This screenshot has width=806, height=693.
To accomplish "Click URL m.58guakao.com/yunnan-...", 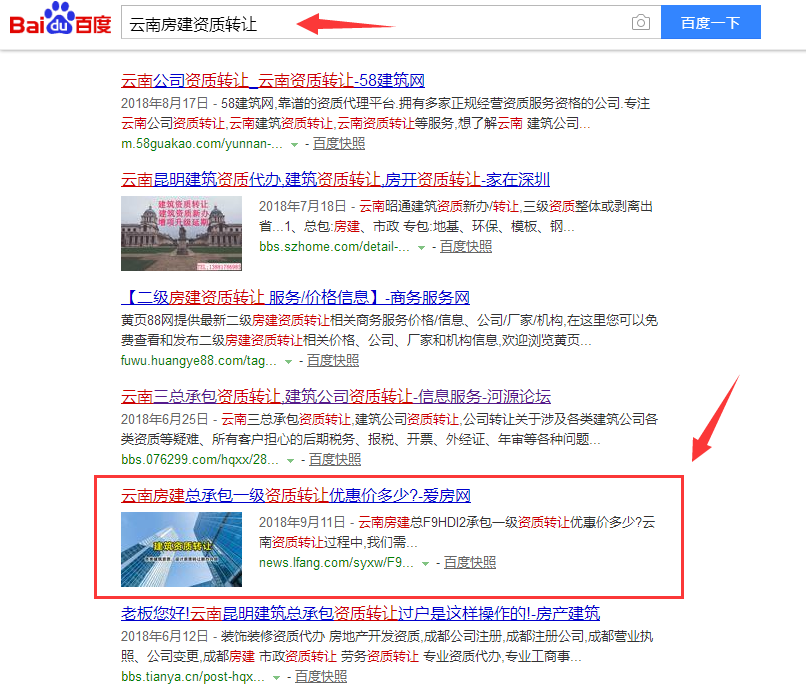I will pos(202,144).
